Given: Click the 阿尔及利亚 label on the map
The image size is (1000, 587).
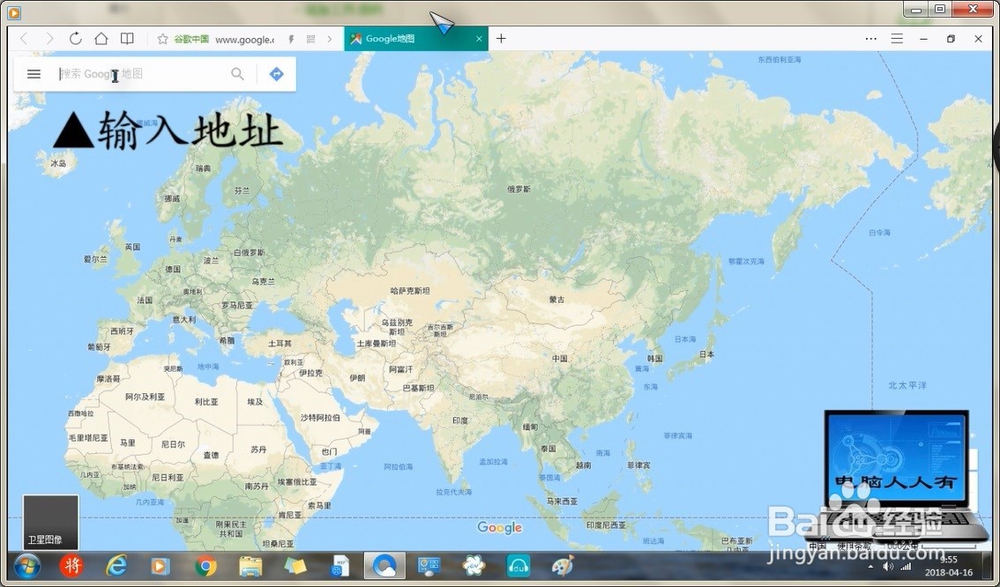Looking at the screenshot, I should tap(145, 397).
